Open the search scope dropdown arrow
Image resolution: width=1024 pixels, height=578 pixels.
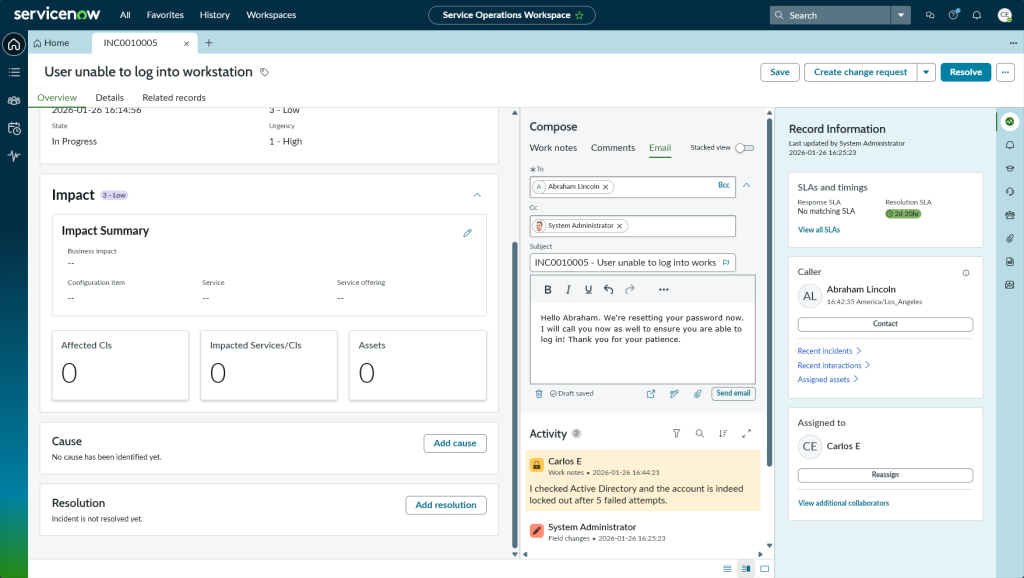901,15
